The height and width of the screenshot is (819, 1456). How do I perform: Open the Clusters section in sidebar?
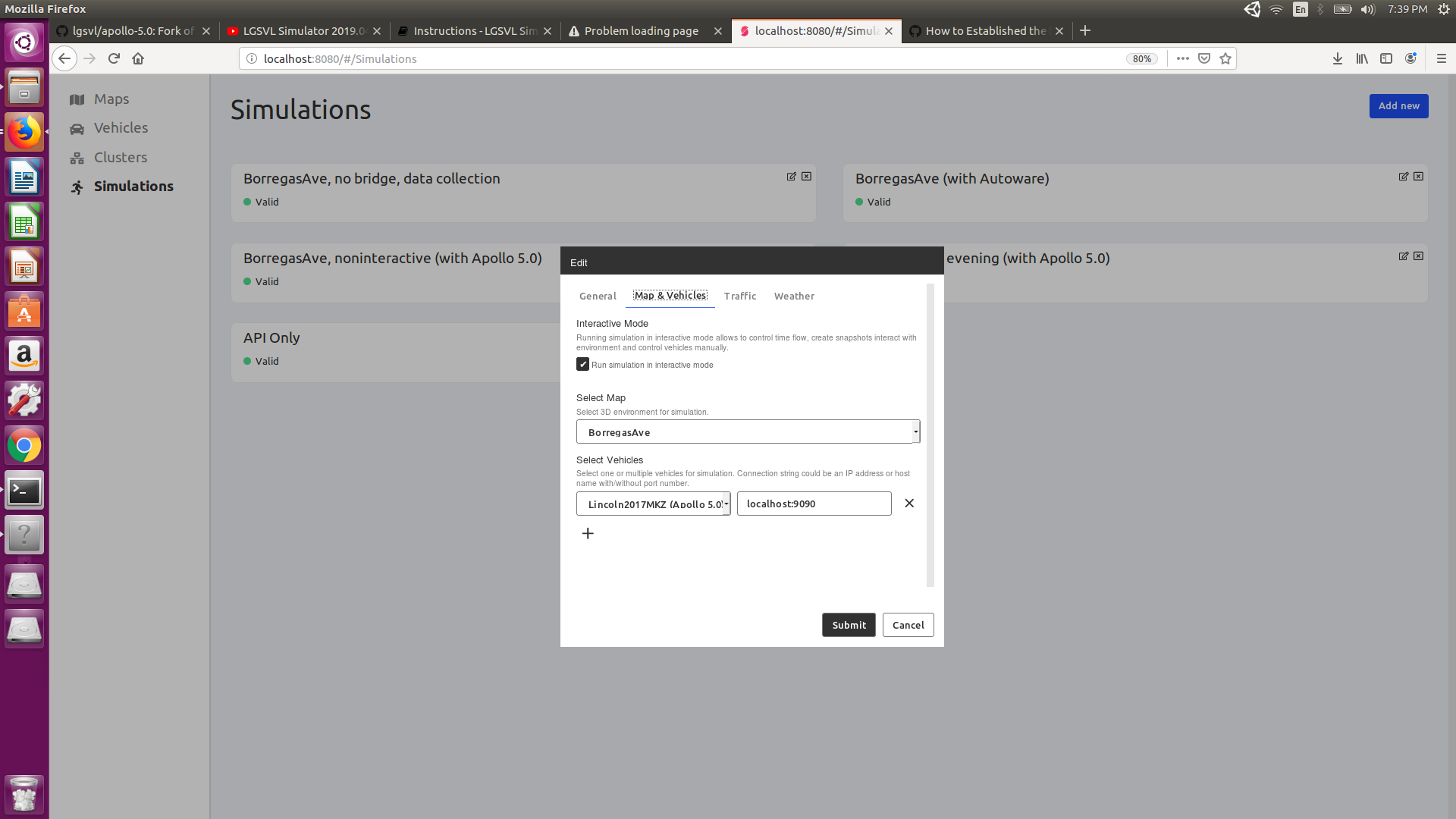coord(108,158)
